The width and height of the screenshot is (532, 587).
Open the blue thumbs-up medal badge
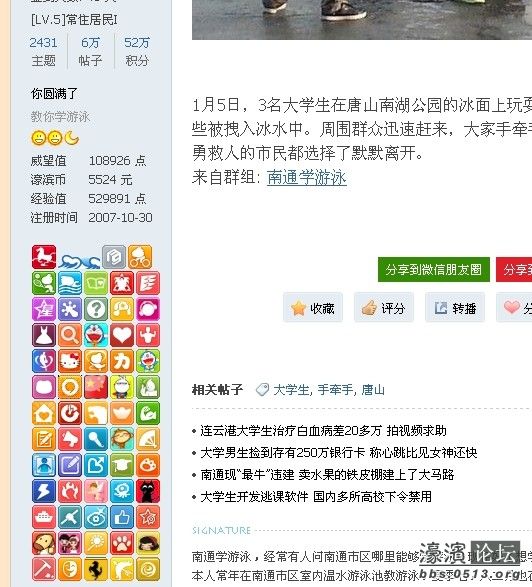(x=122, y=517)
